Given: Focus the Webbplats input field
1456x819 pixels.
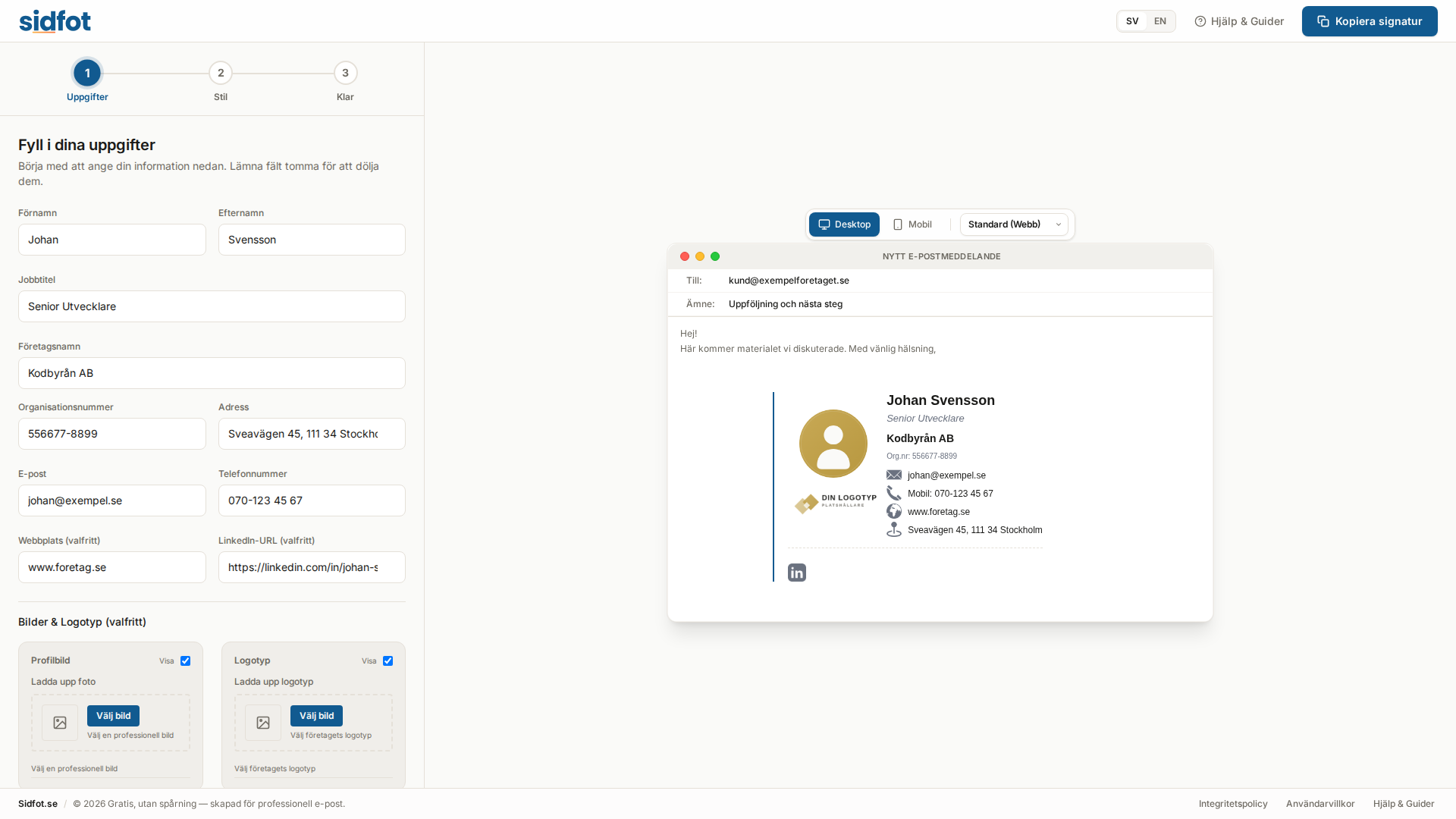Looking at the screenshot, I should tap(112, 567).
